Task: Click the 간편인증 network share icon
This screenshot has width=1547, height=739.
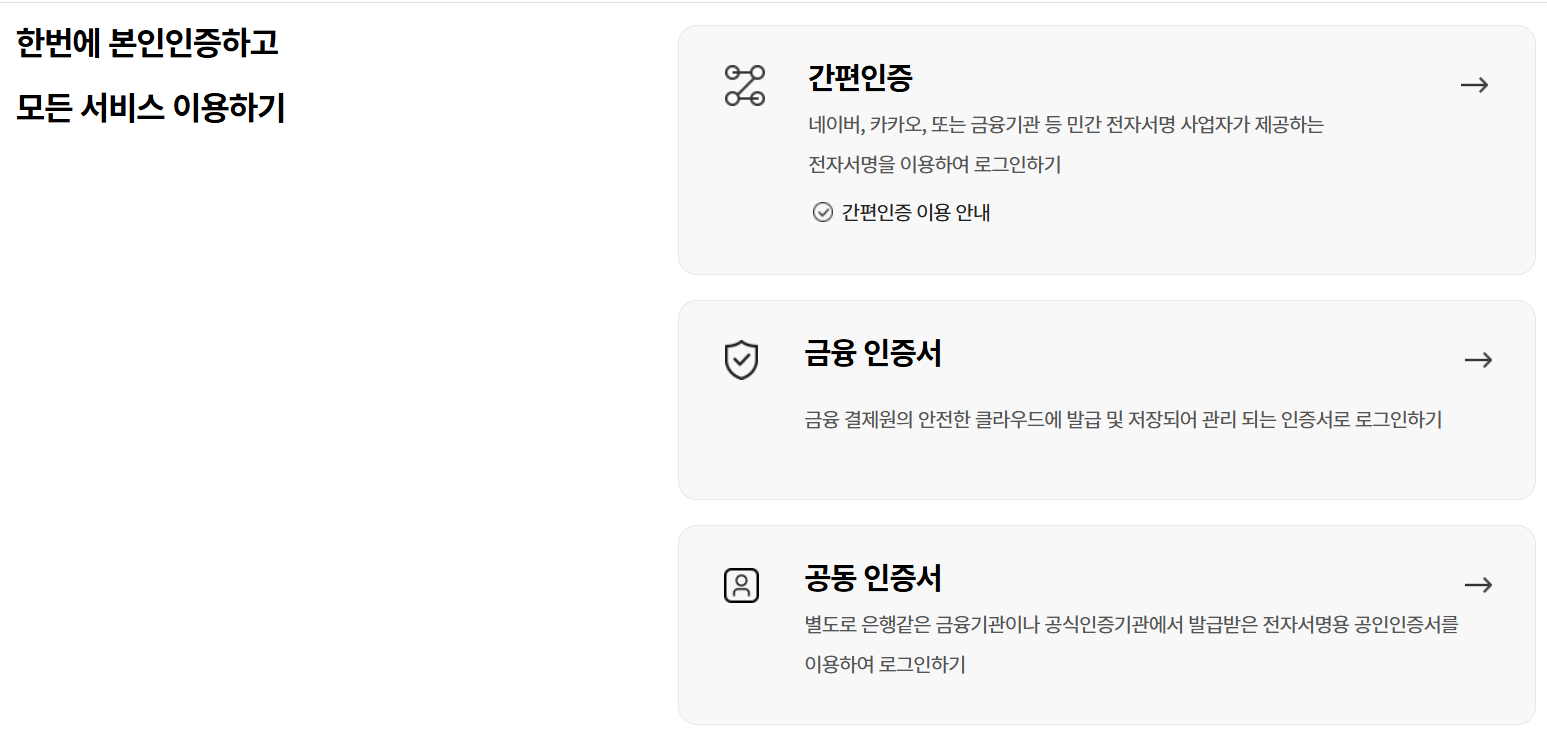Action: tap(744, 85)
